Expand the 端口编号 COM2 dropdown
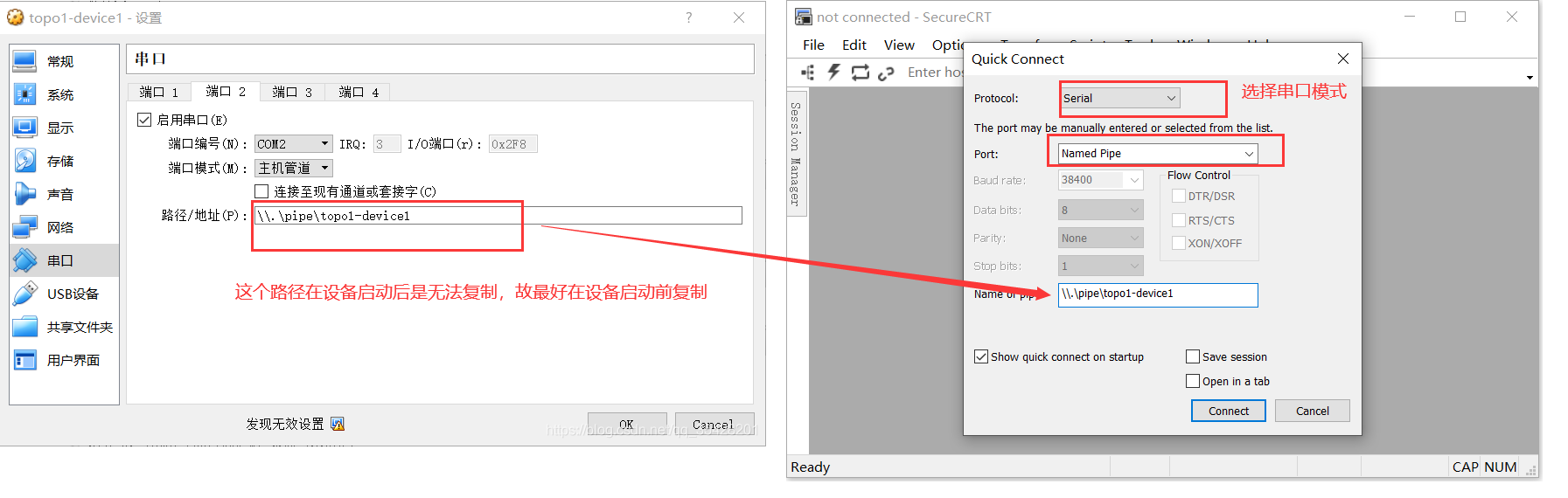This screenshot has height=498, width=1568. (x=293, y=144)
